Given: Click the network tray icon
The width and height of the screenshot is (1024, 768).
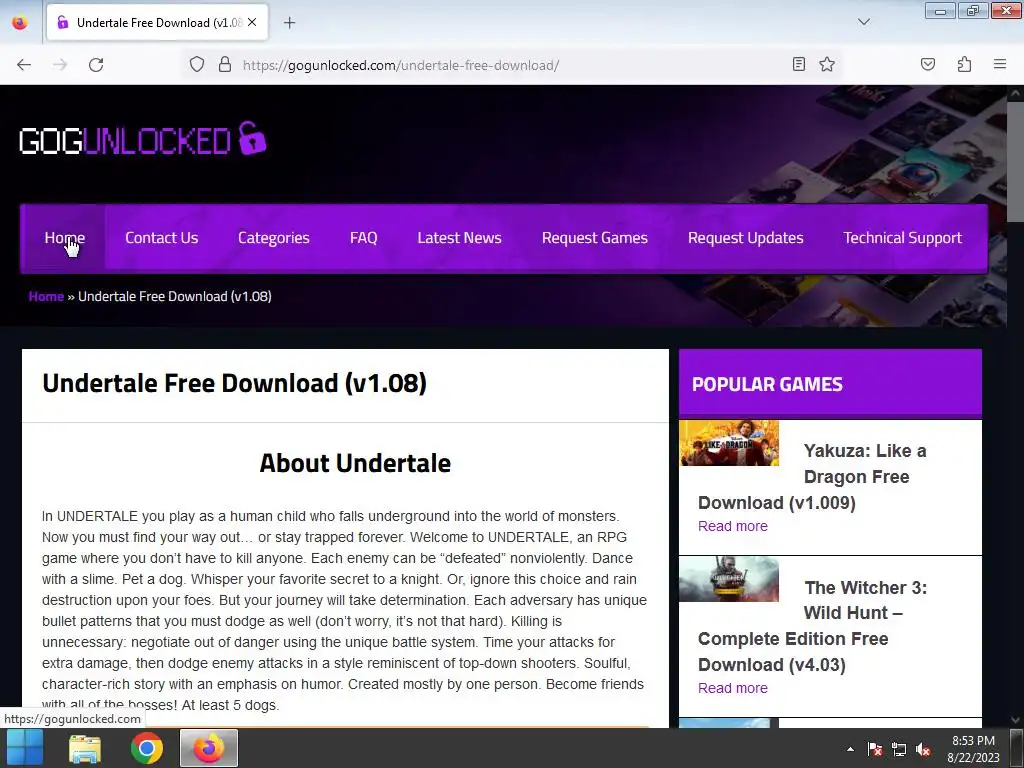Looking at the screenshot, I should (899, 749).
